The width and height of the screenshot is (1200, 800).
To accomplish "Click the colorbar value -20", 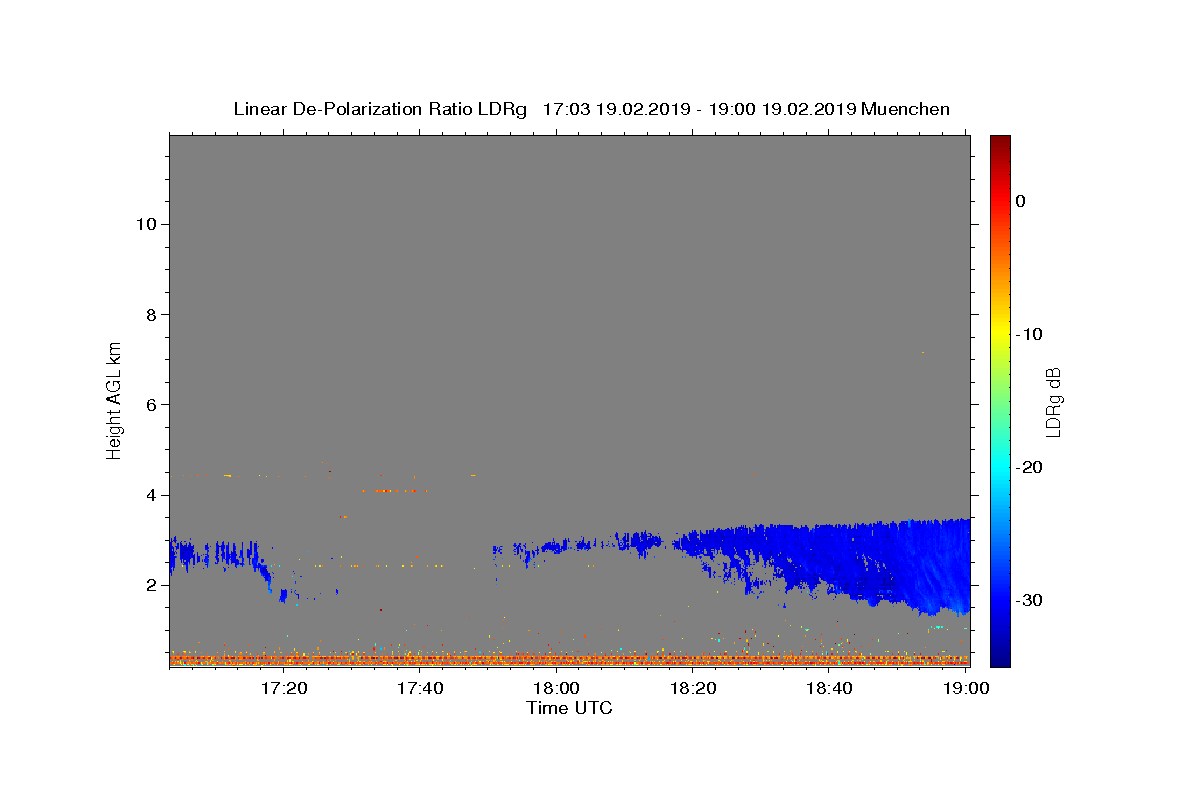I will pyautogui.click(x=1030, y=467).
